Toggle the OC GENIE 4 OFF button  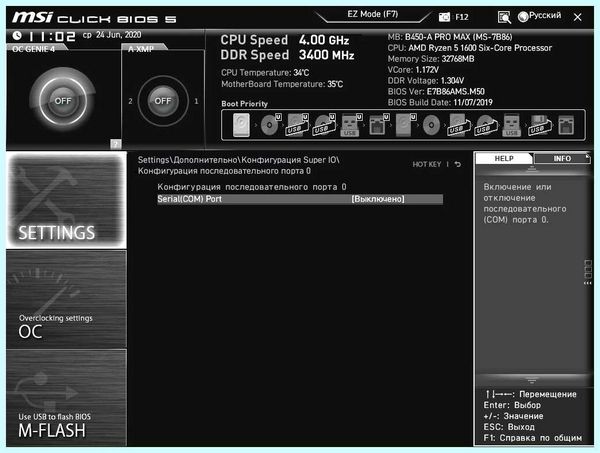[63, 101]
